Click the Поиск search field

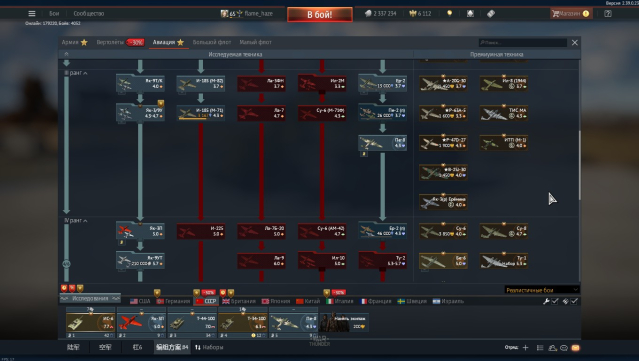(523, 42)
